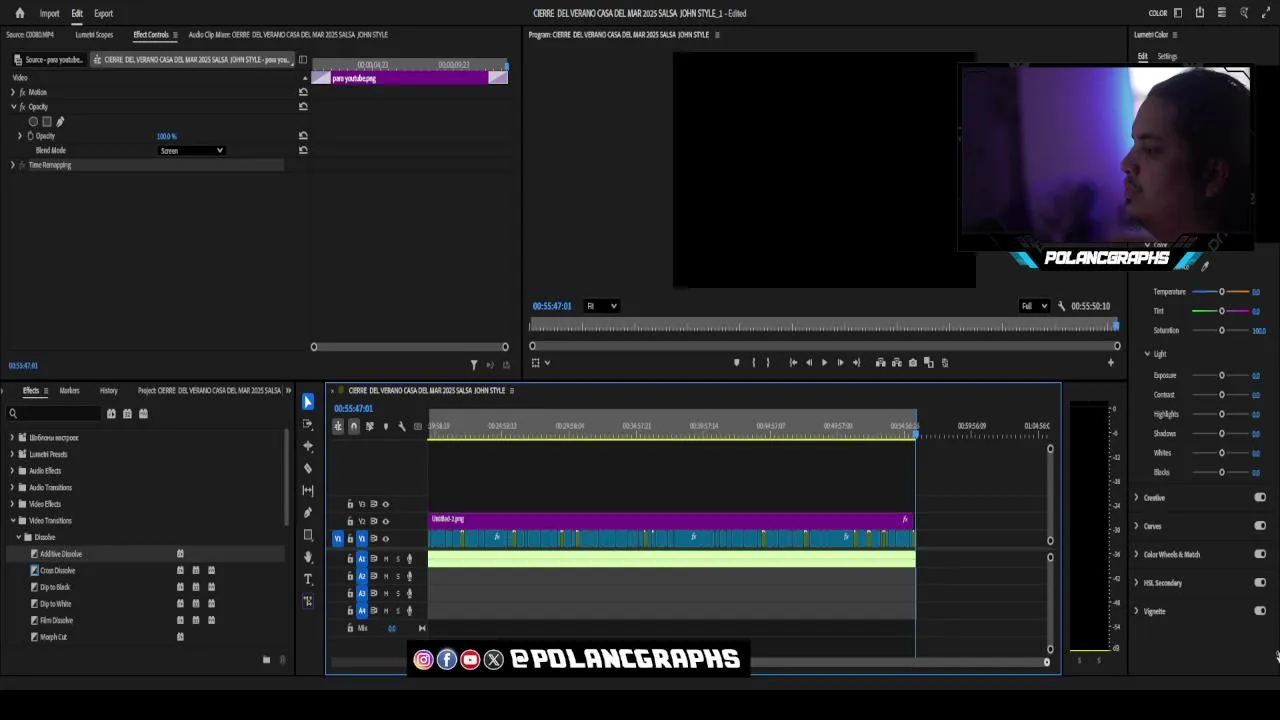Toggle V1 track output eye
This screenshot has height=720, width=1280.
pos(385,539)
